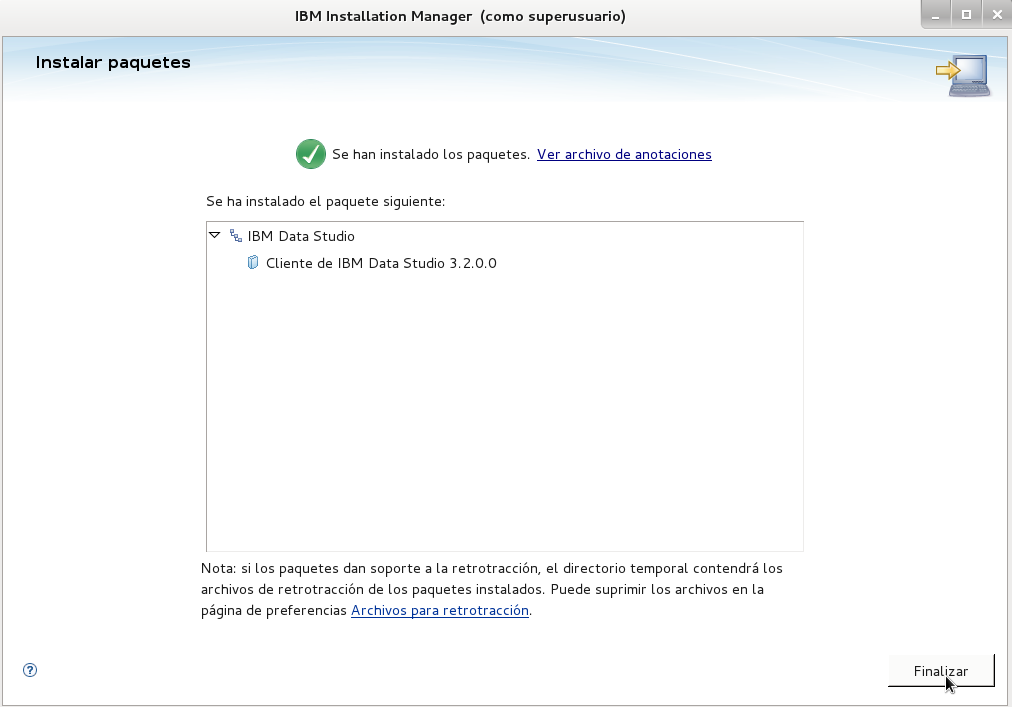Screen dimensions: 1012x707
Task: Click the label Se ha instalado el paquete siguiente:
Action: [x=325, y=201]
